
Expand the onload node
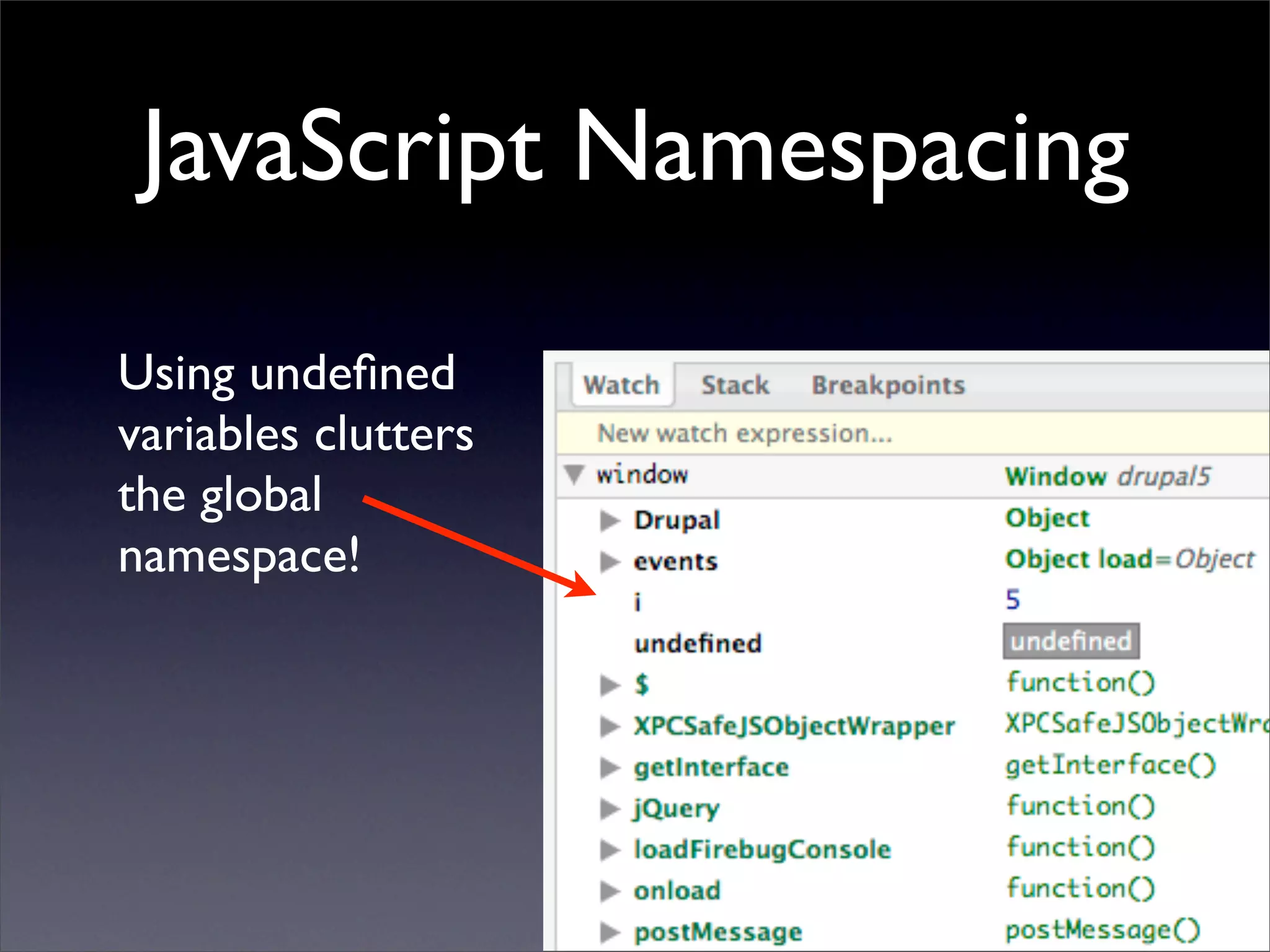[610, 891]
